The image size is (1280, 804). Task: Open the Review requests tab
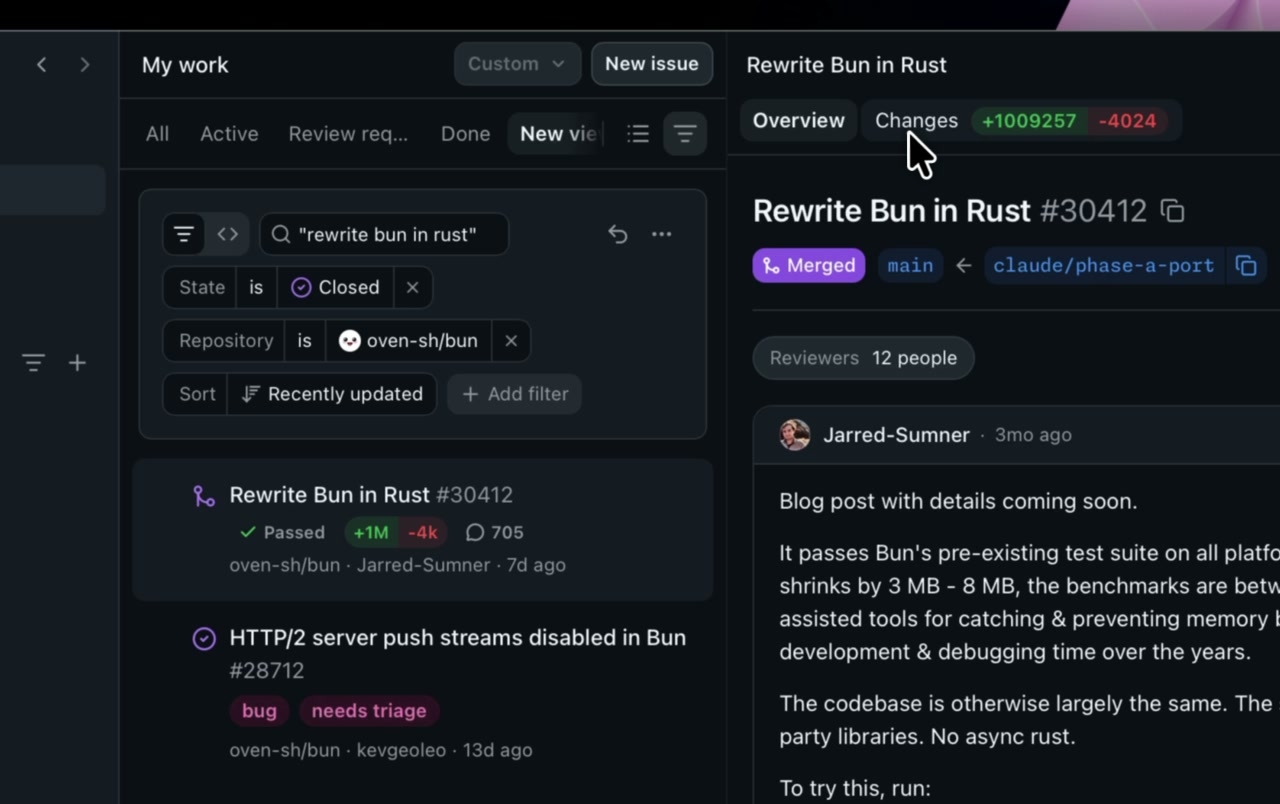point(348,134)
